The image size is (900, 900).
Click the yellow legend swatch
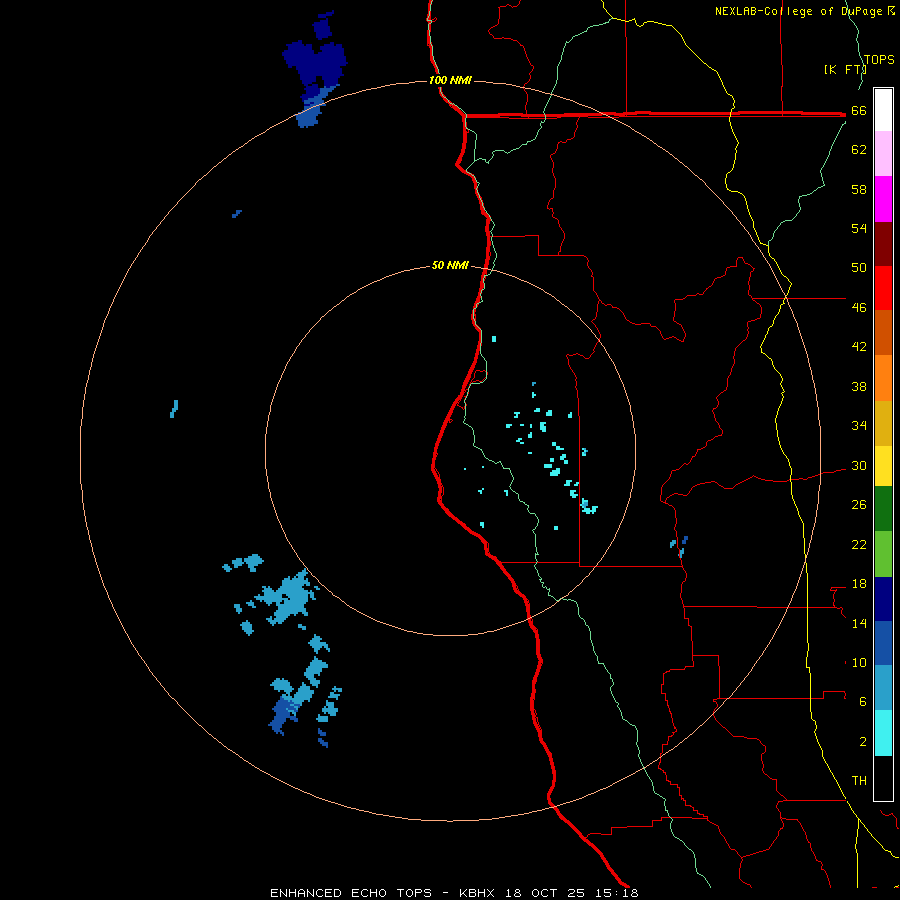883,466
